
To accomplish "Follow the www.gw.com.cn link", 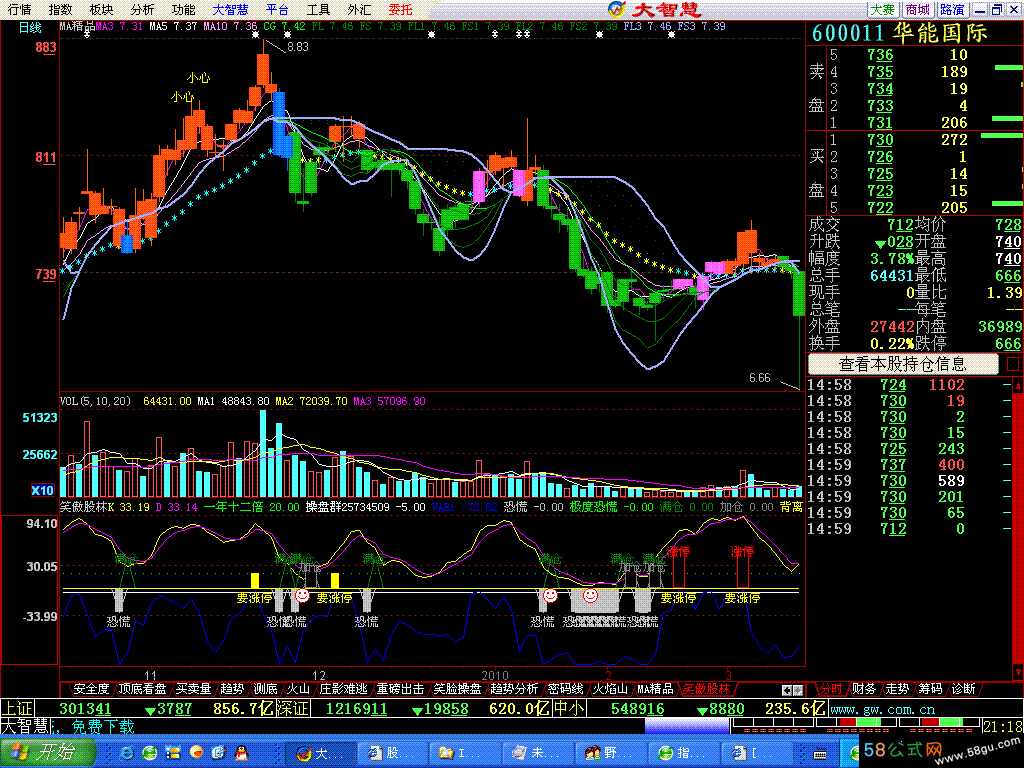I will [882, 709].
